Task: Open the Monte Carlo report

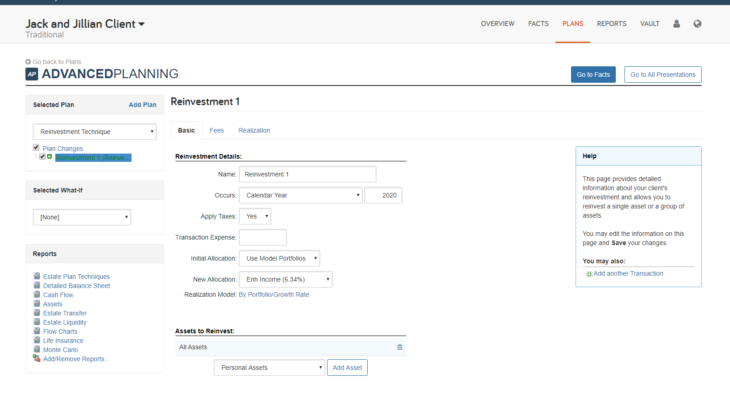Action: tap(61, 350)
